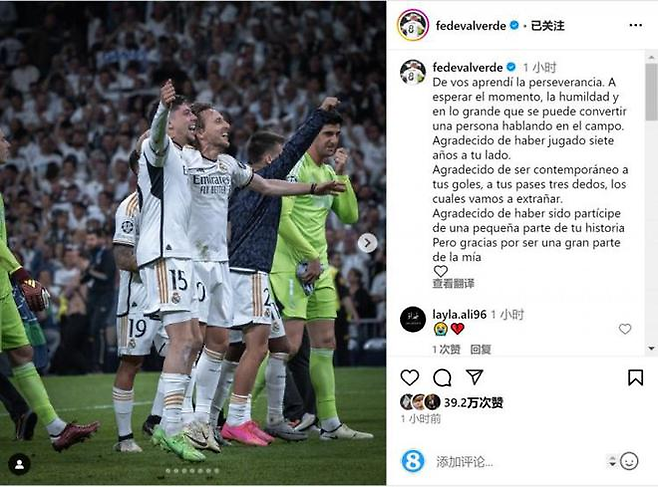
Task: Open layla.ali96 profile avatar
Action: coord(413,319)
